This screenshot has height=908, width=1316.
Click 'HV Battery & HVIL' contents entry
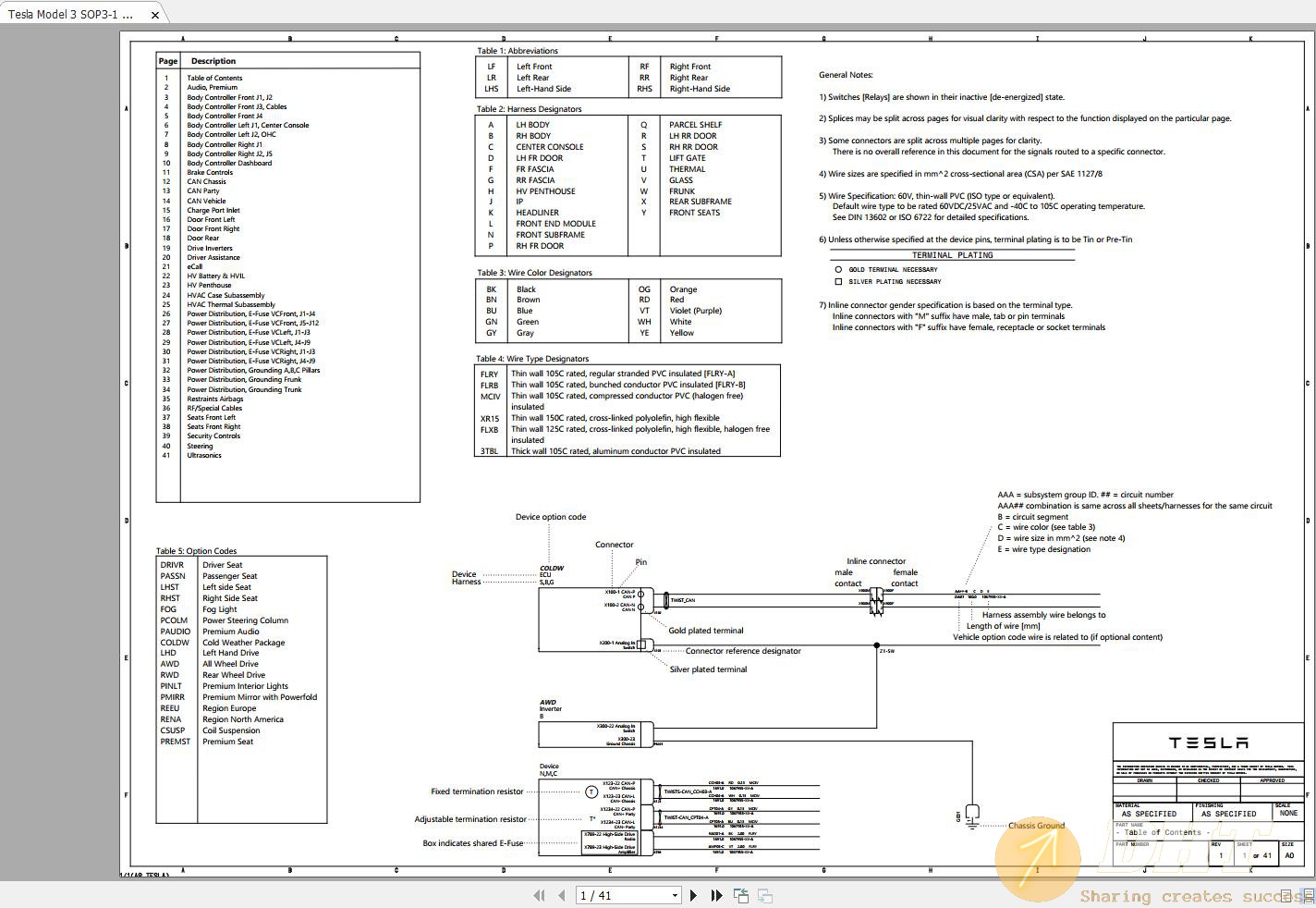coord(215,276)
